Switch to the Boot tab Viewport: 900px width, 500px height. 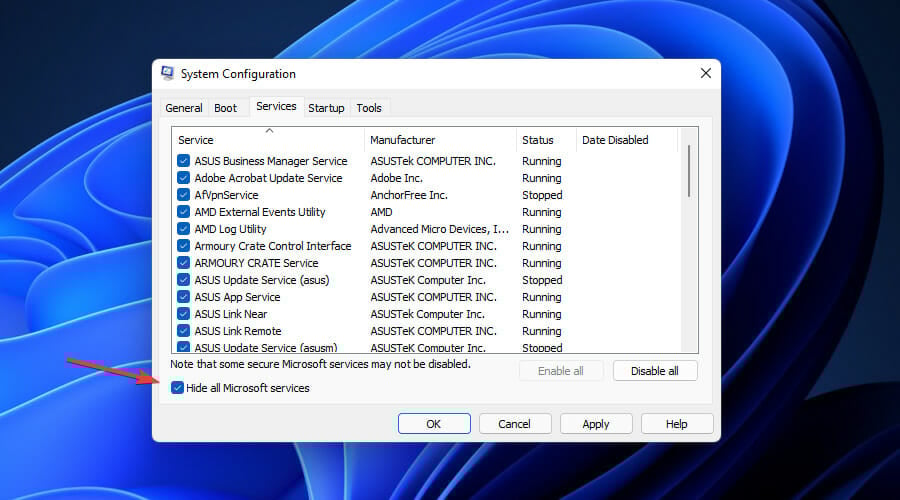pyautogui.click(x=226, y=108)
